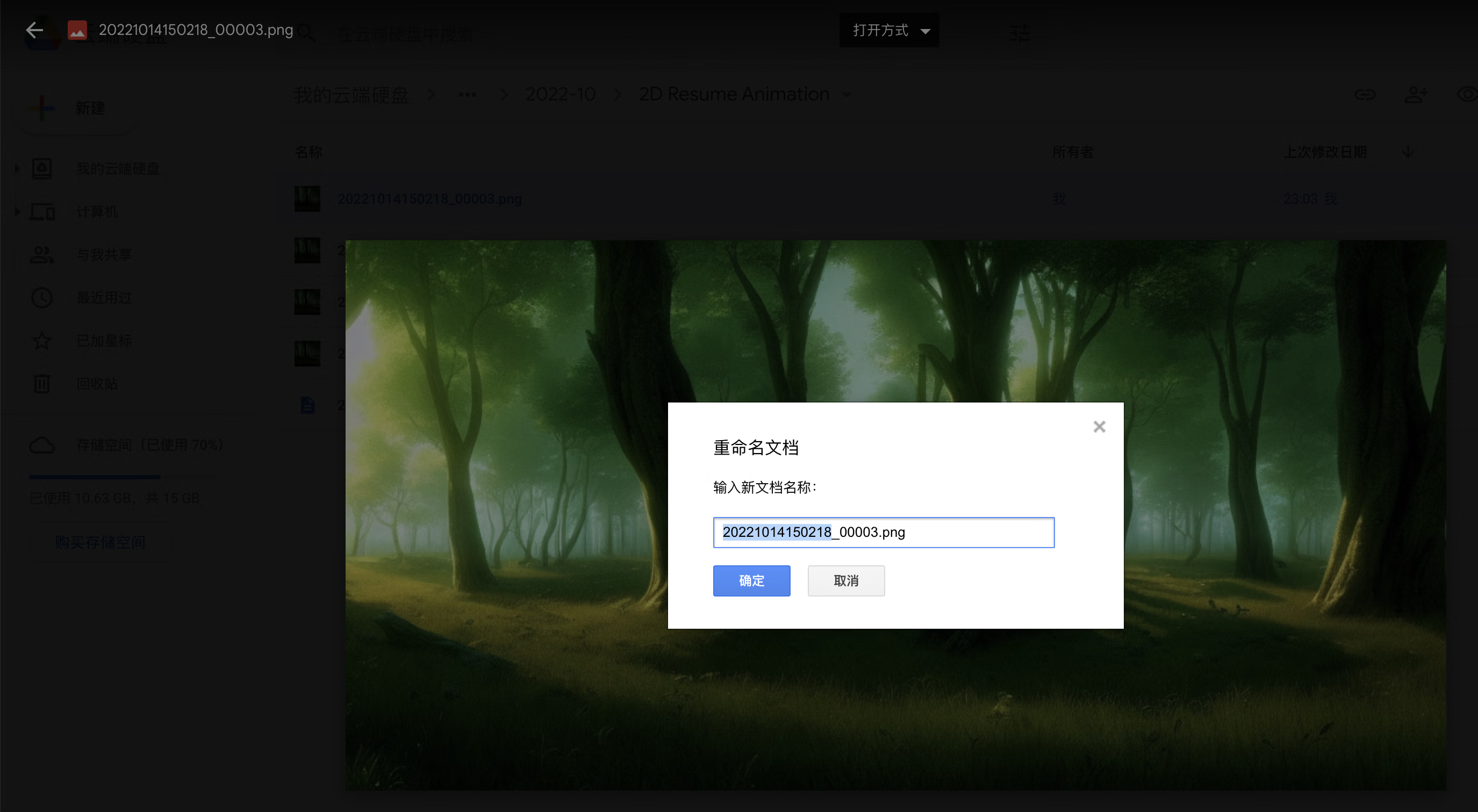Click the blue document file icon

tap(307, 405)
